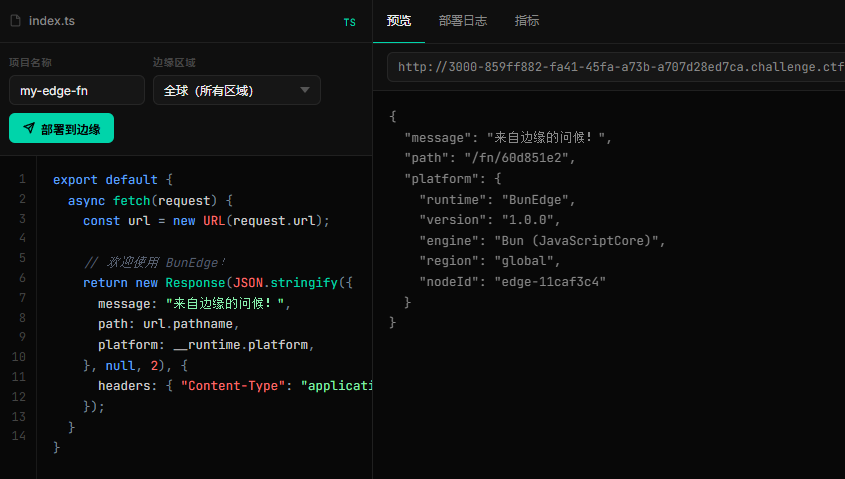Click the paper plane deploy icon
This screenshot has width=845, height=479.
point(28,129)
